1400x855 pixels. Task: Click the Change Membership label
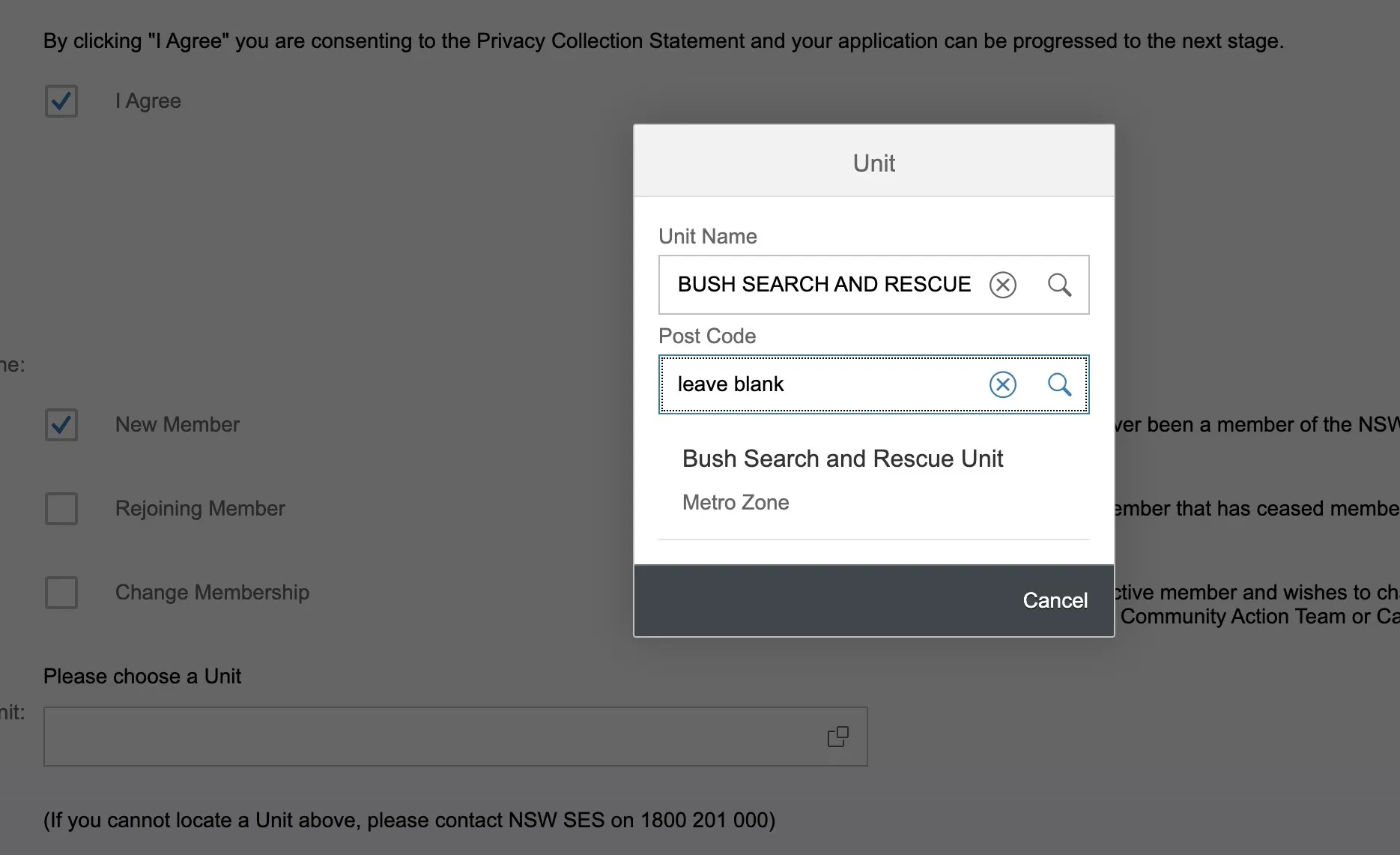pyautogui.click(x=212, y=593)
